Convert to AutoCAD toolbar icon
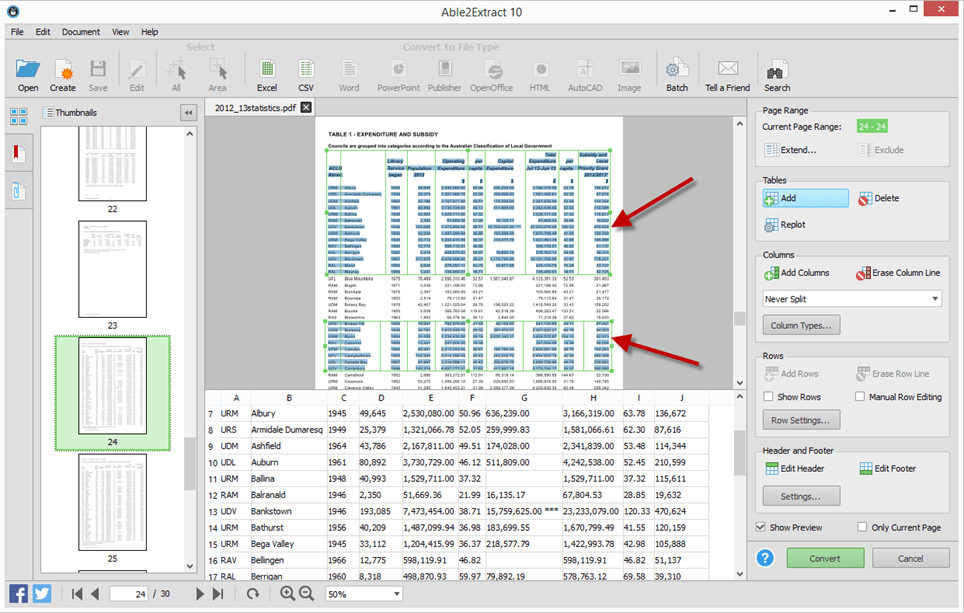The image size is (964, 613). coord(585,75)
